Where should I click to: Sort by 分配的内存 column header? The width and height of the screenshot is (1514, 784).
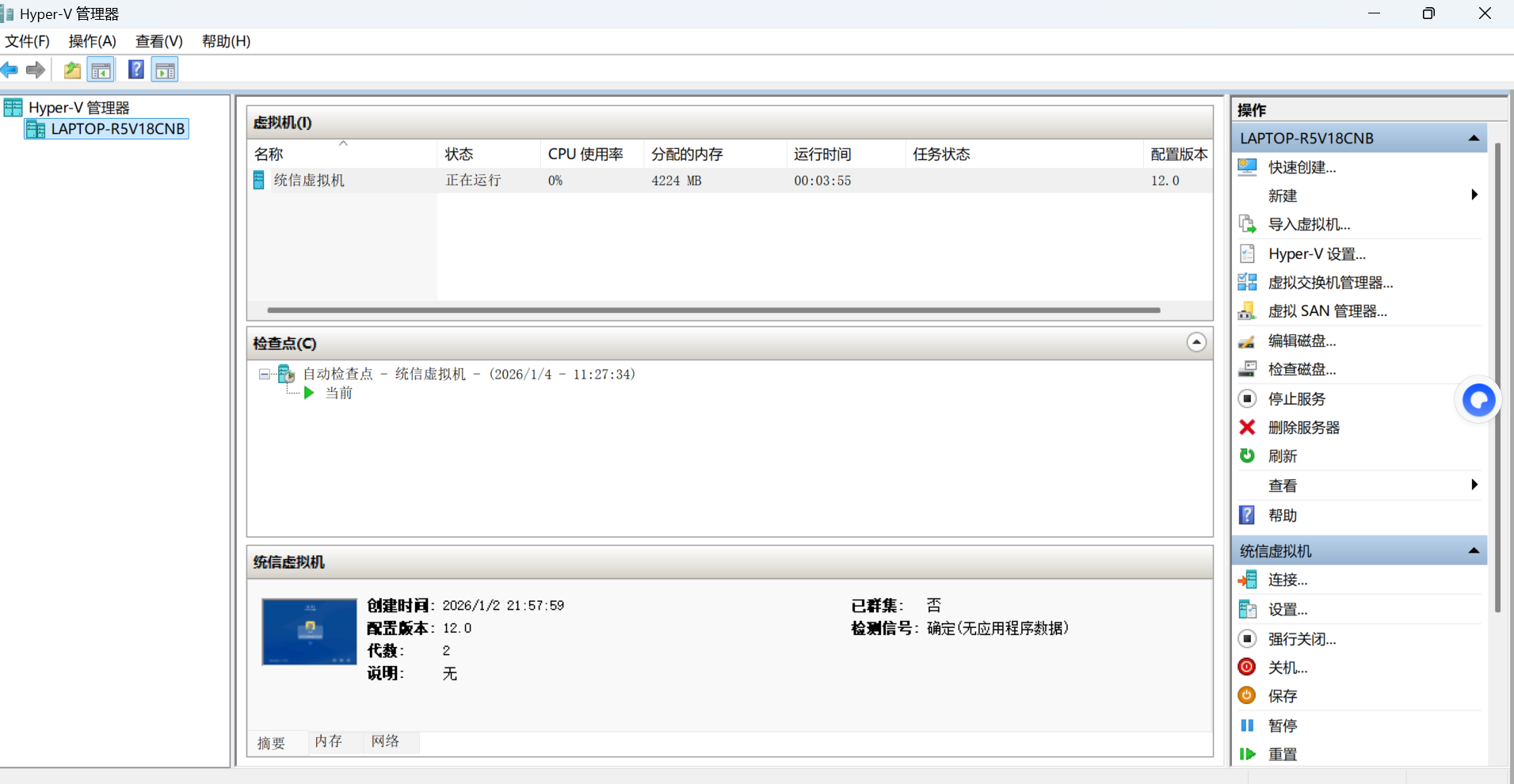[x=715, y=154]
